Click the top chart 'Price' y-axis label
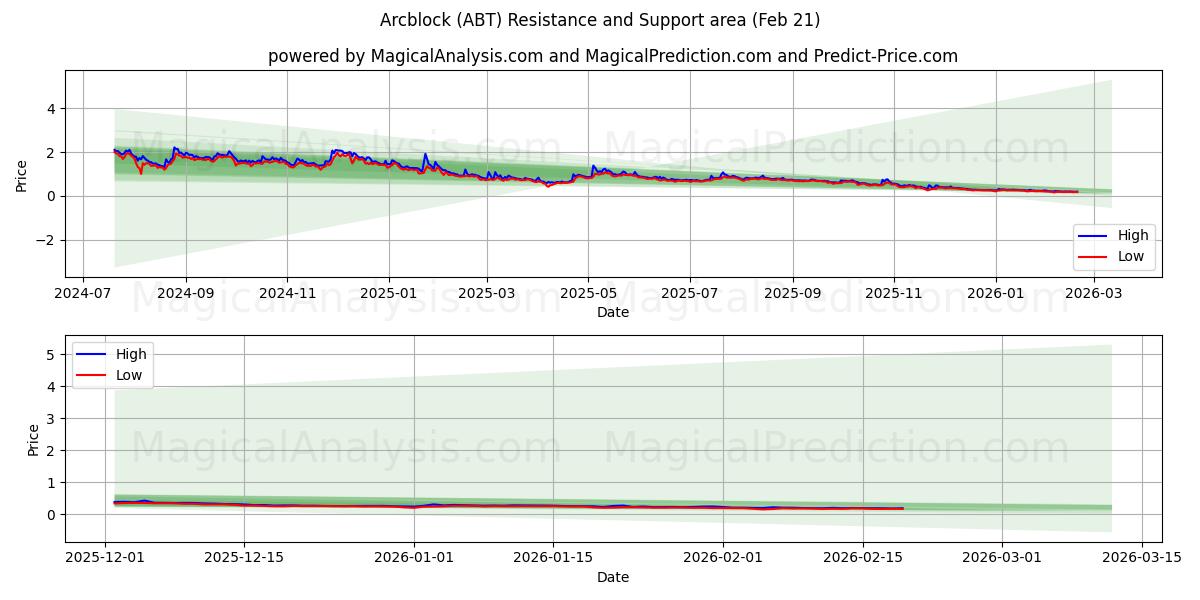This screenshot has height=600, width=1200. (22, 174)
